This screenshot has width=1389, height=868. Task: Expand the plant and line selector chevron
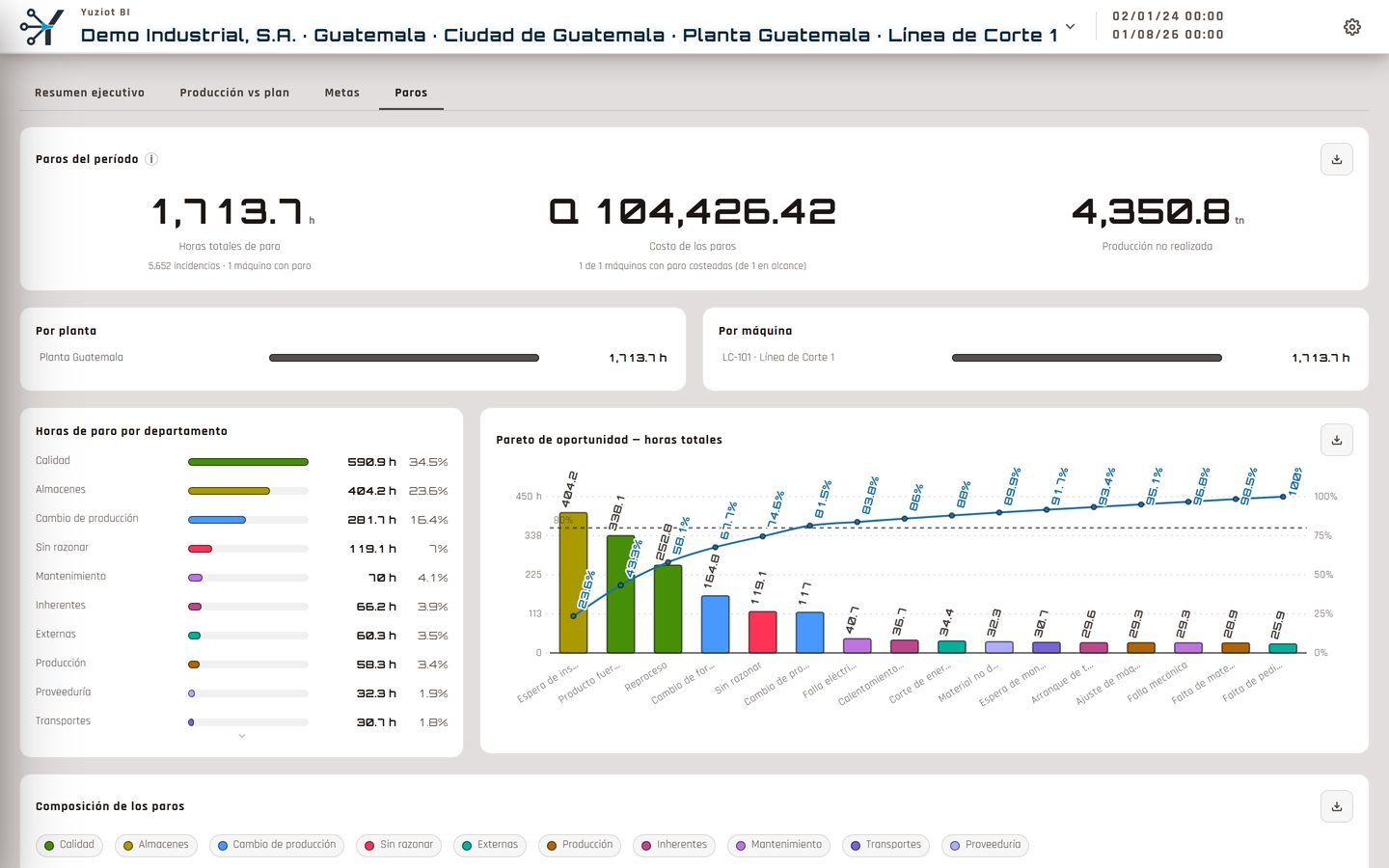pos(1070,27)
